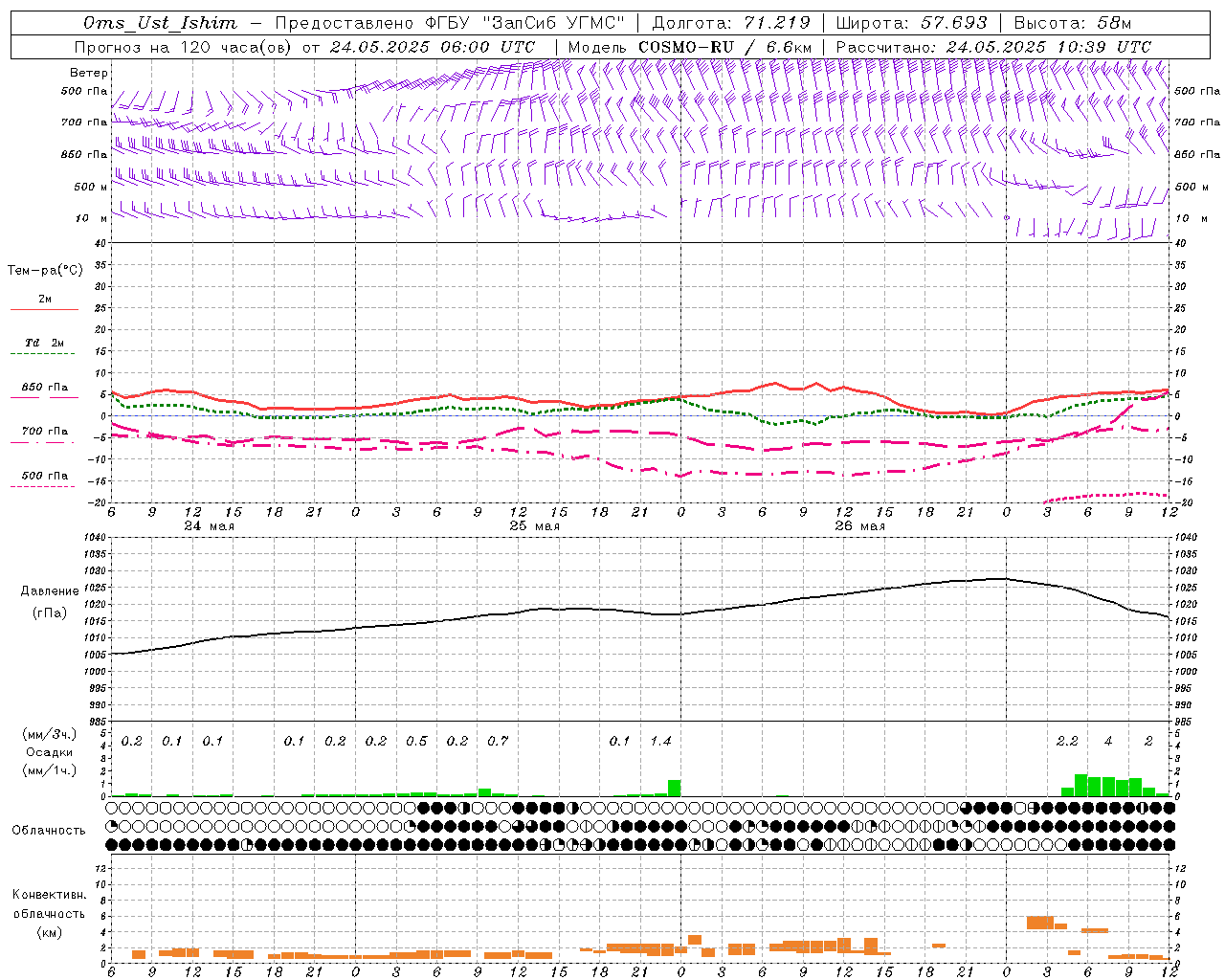The width and height of the screenshot is (1225, 980).
Task: Click the Конвективн. convective cloud label
Action: (x=49, y=895)
